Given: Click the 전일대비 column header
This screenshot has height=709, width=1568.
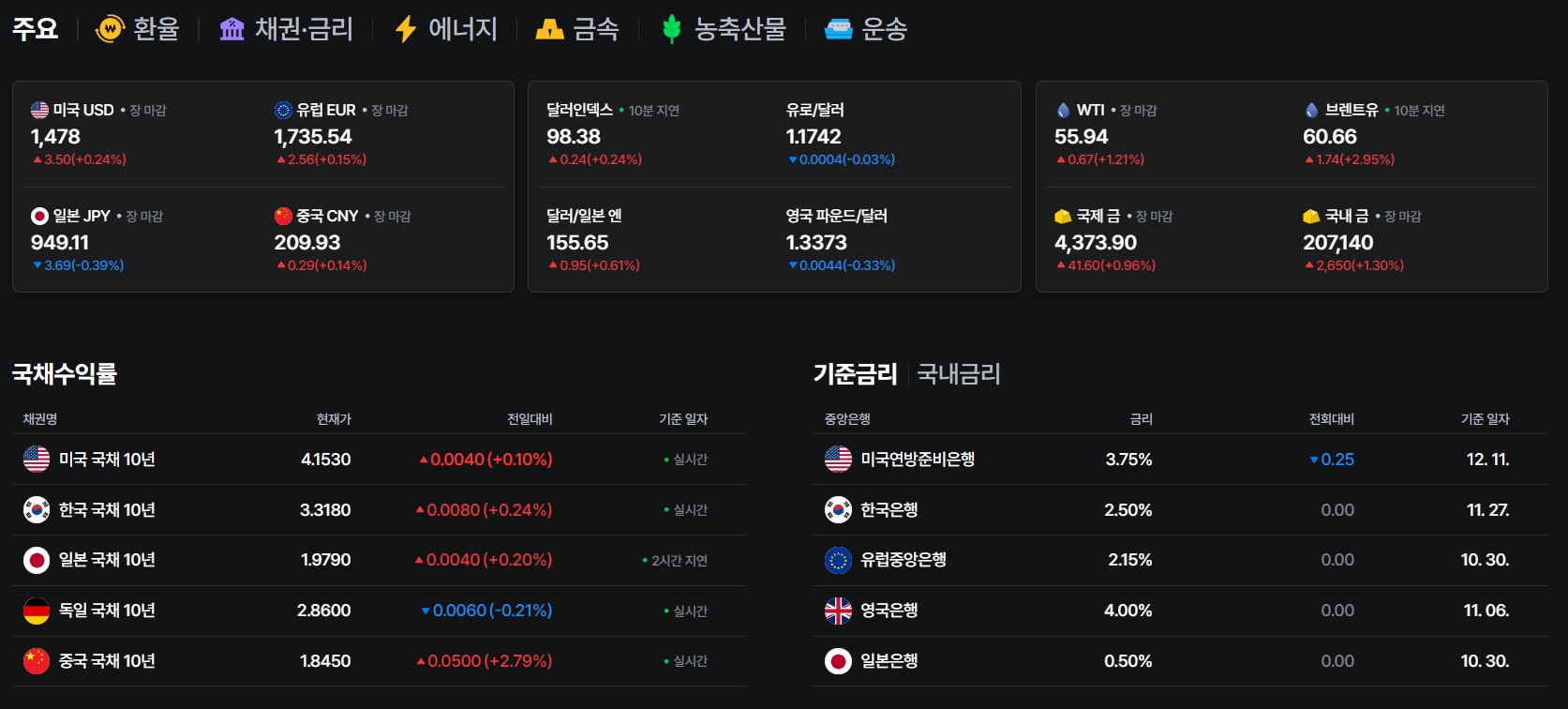Looking at the screenshot, I should [x=530, y=419].
